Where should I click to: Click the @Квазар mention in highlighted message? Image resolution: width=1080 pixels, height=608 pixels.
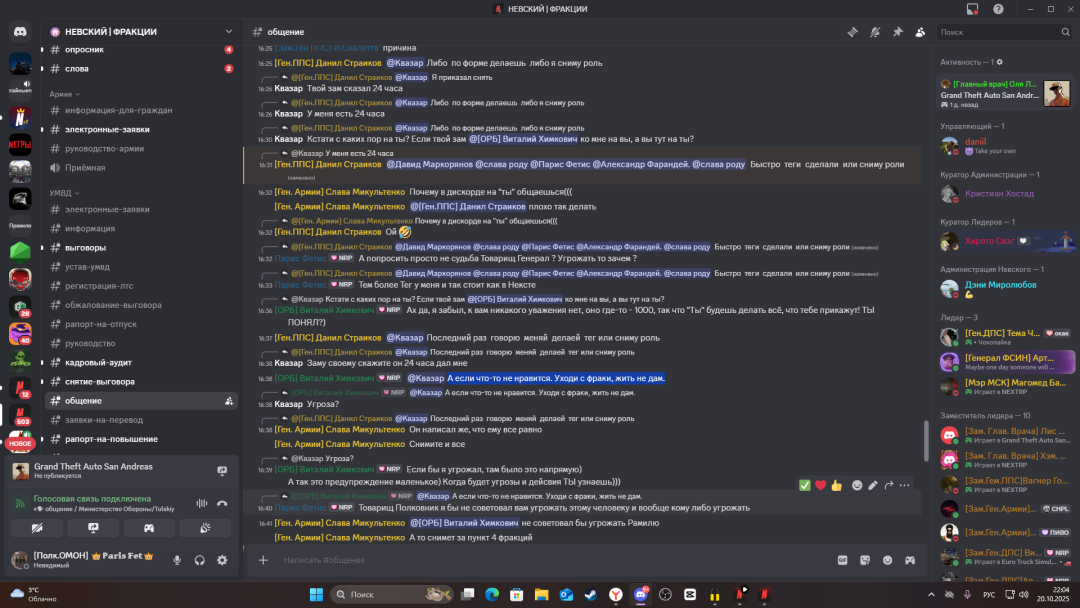(425, 378)
